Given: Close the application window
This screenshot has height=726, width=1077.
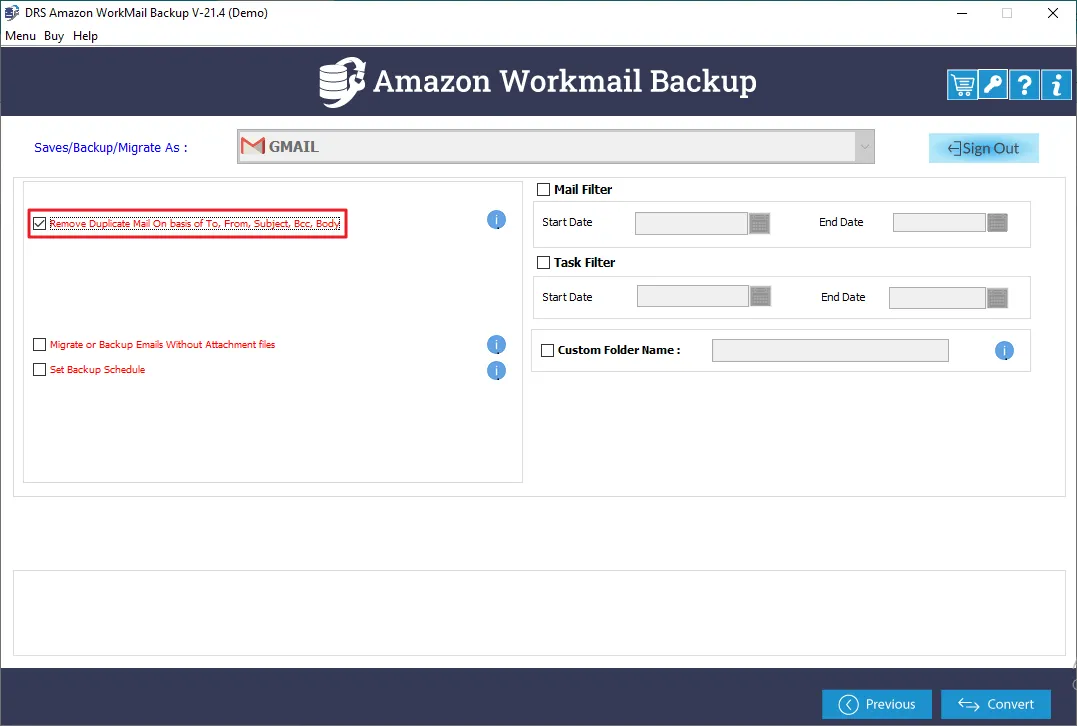Looking at the screenshot, I should click(x=1052, y=13).
